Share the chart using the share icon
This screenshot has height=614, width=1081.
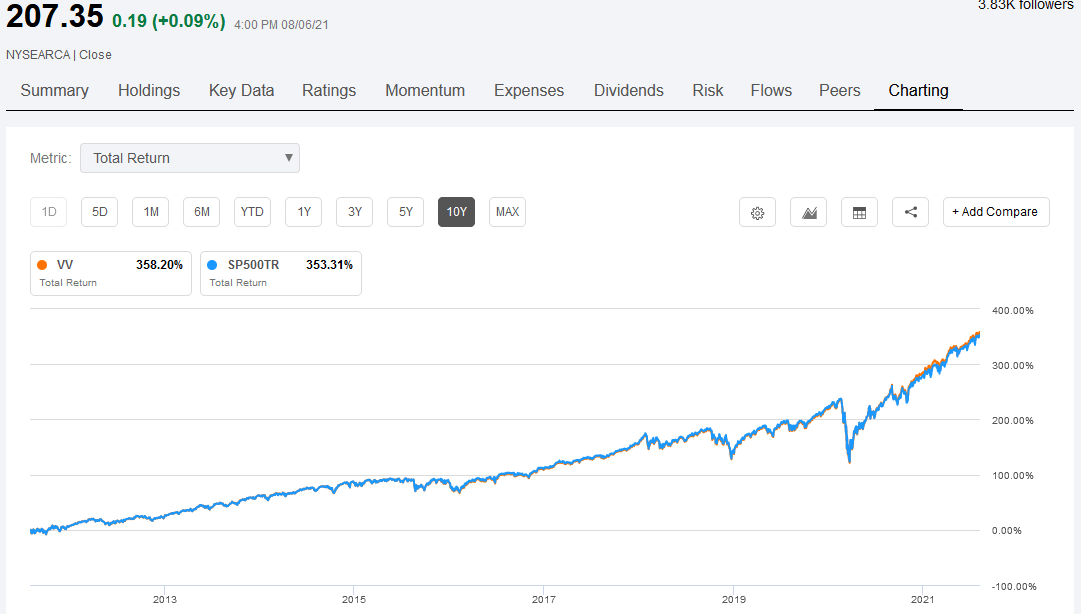point(910,212)
